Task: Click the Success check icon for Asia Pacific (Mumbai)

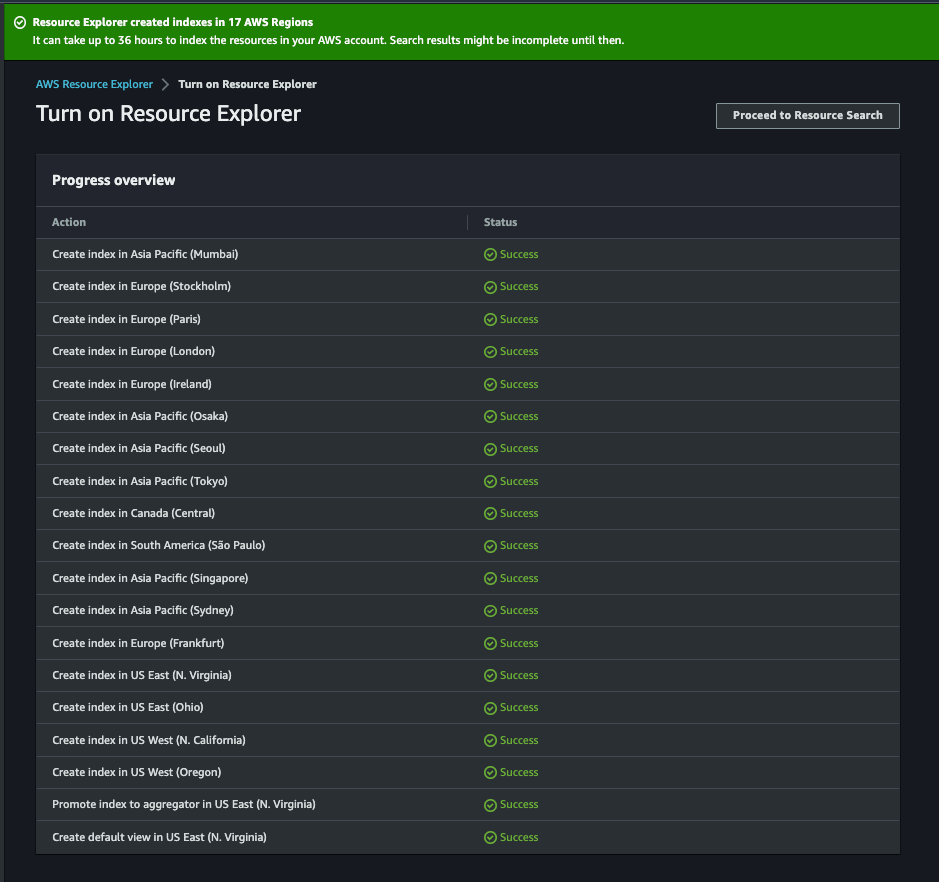Action: 491,254
